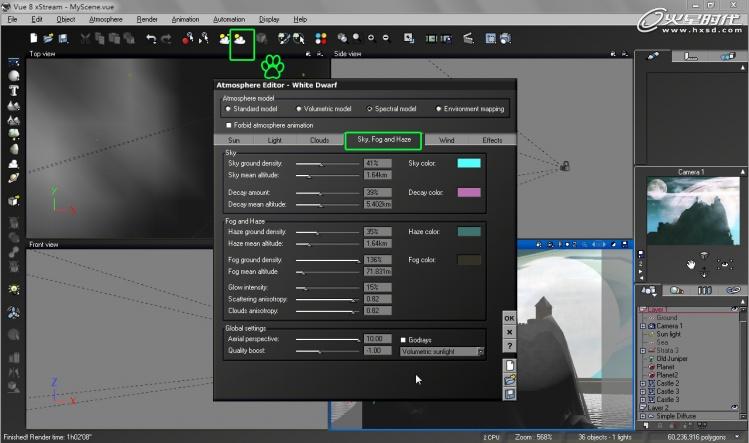749x443 pixels.
Task: Click the question mark help button in dialog
Action: (509, 346)
